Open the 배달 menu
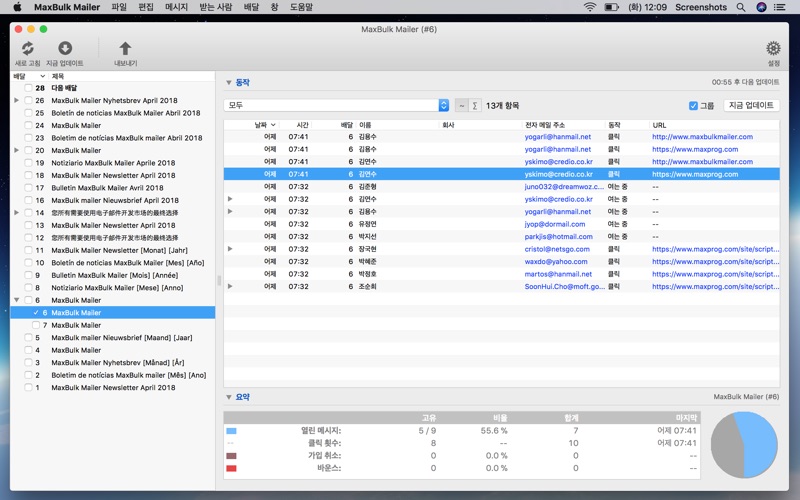Image resolution: width=800 pixels, height=500 pixels. [251, 7]
